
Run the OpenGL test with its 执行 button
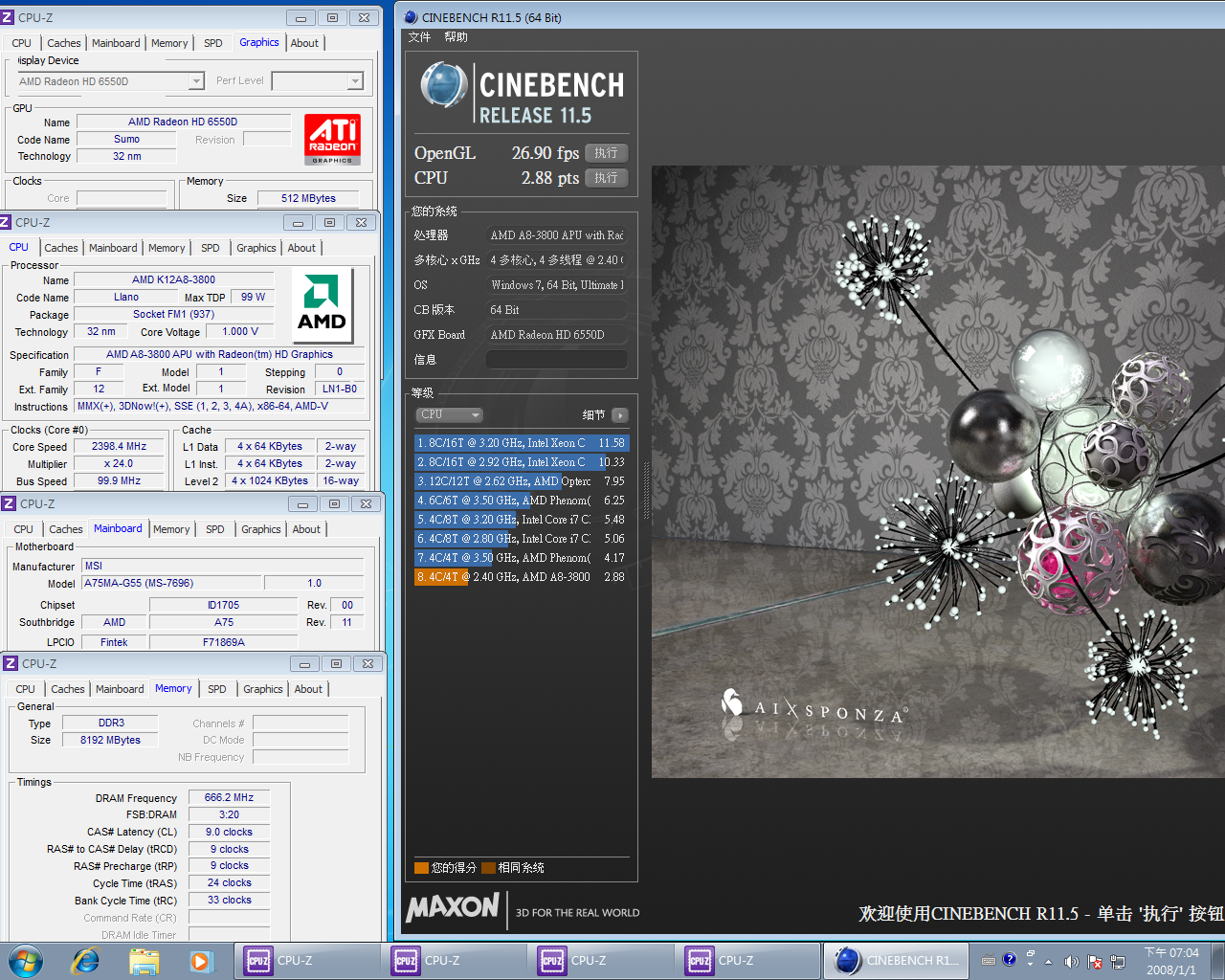pos(606,153)
